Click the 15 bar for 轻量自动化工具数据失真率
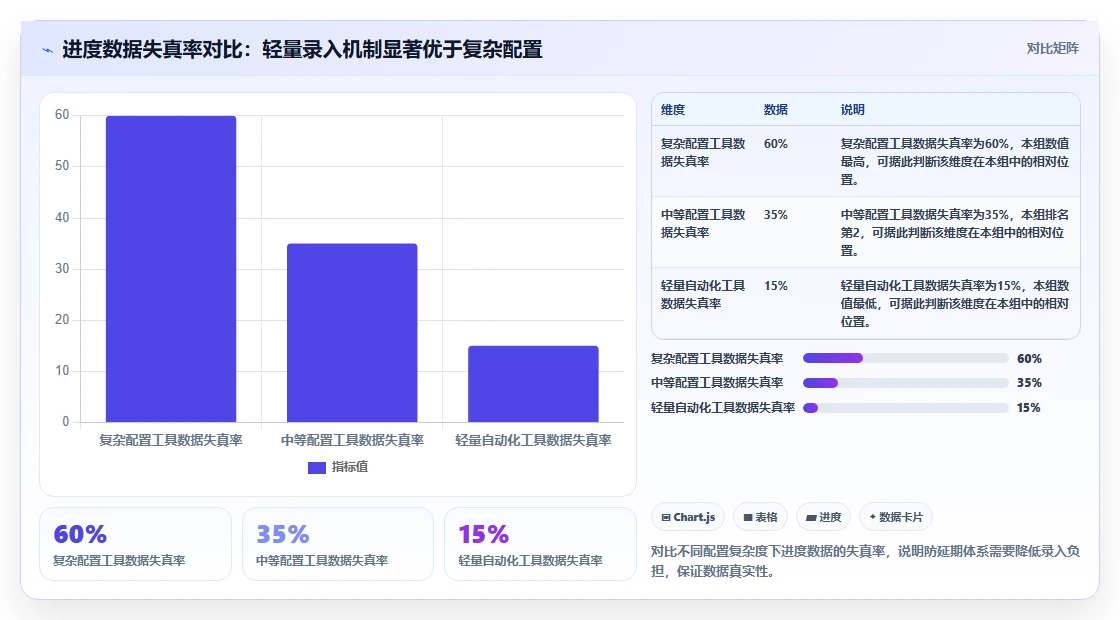1120x620 pixels. 533,384
